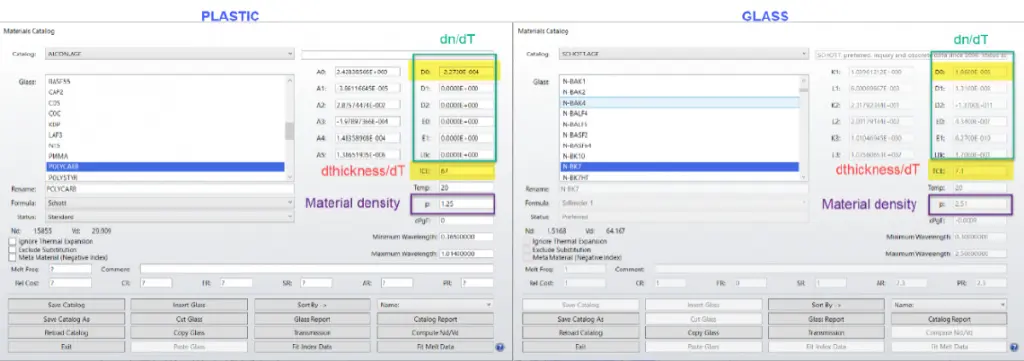The width and height of the screenshot is (1024, 361).
Task: Click Minimum Wavelength field in Plastic window
Action: click(x=465, y=237)
